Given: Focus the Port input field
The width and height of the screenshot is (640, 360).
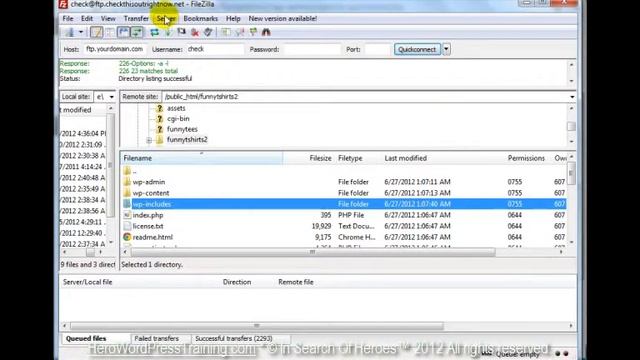Looking at the screenshot, I should (x=377, y=49).
